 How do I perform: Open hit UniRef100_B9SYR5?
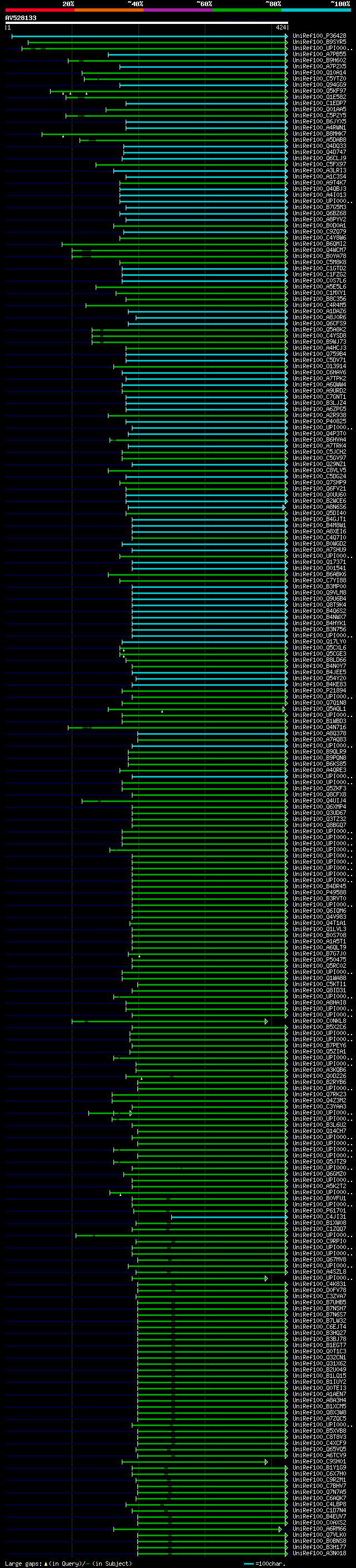click(319, 43)
